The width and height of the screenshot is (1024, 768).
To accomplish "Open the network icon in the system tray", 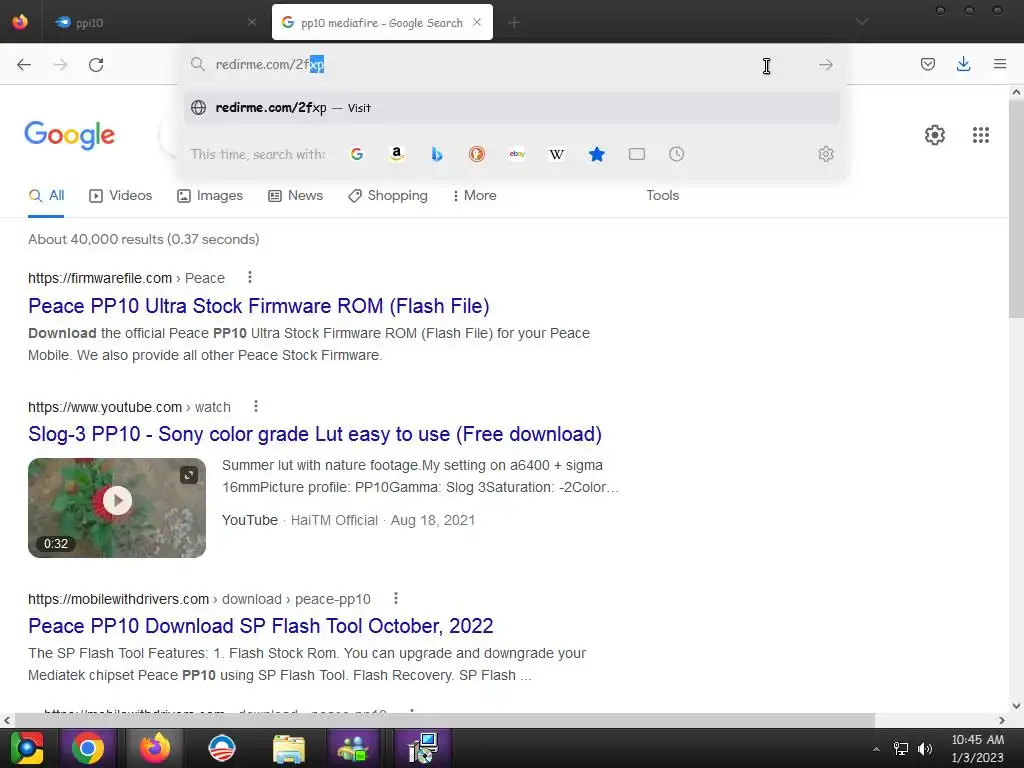I will (901, 748).
